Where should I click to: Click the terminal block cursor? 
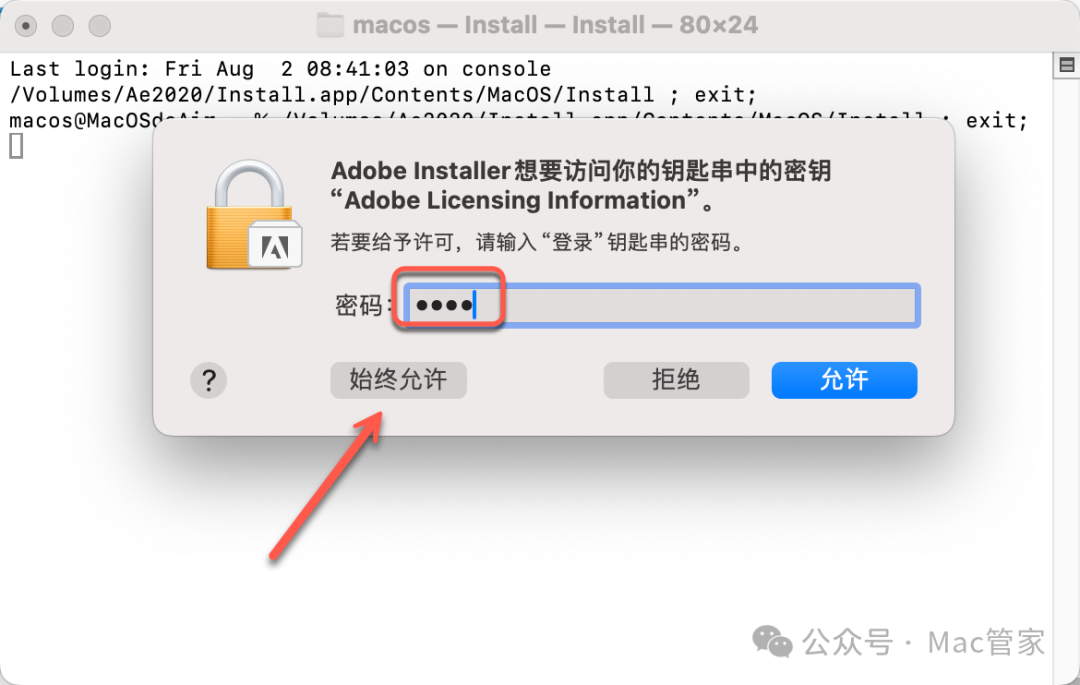16,146
